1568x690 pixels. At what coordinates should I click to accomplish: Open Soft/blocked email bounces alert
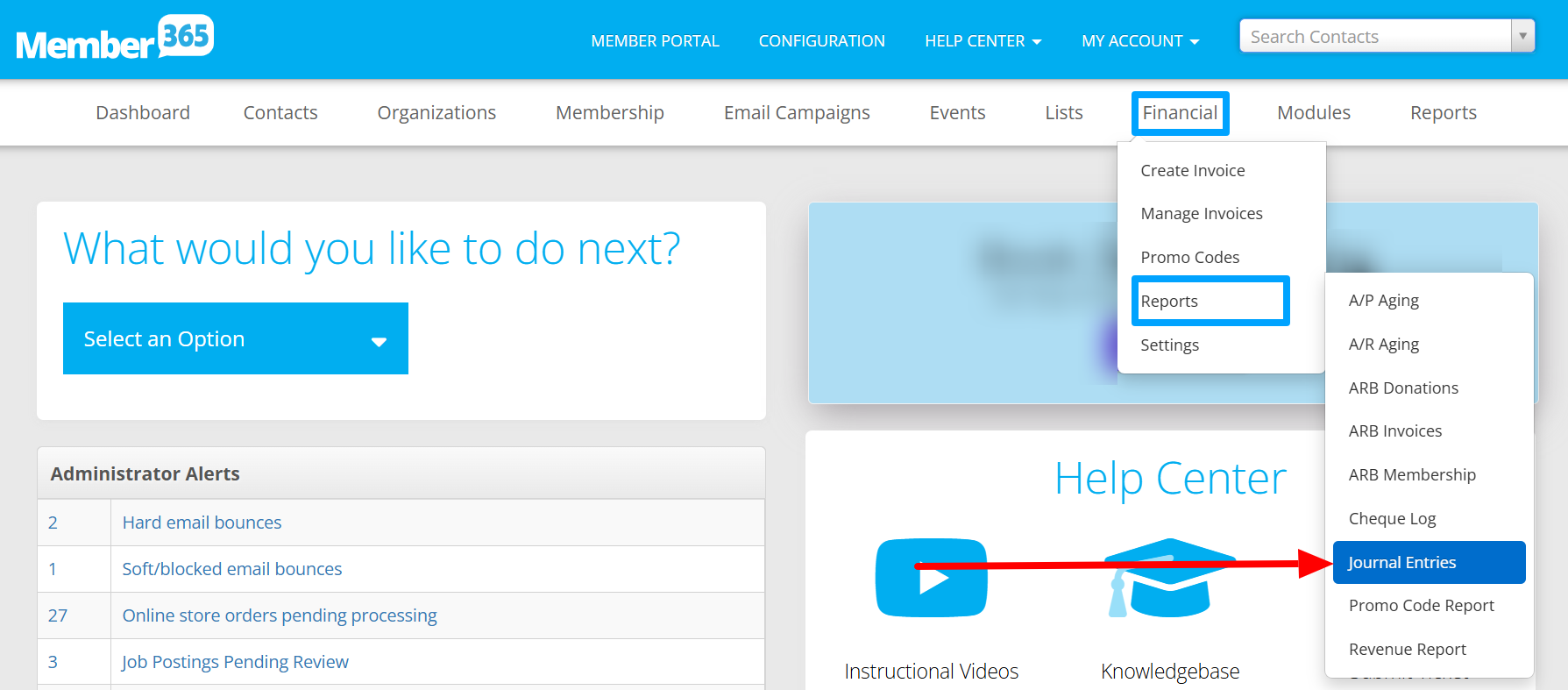(x=232, y=569)
